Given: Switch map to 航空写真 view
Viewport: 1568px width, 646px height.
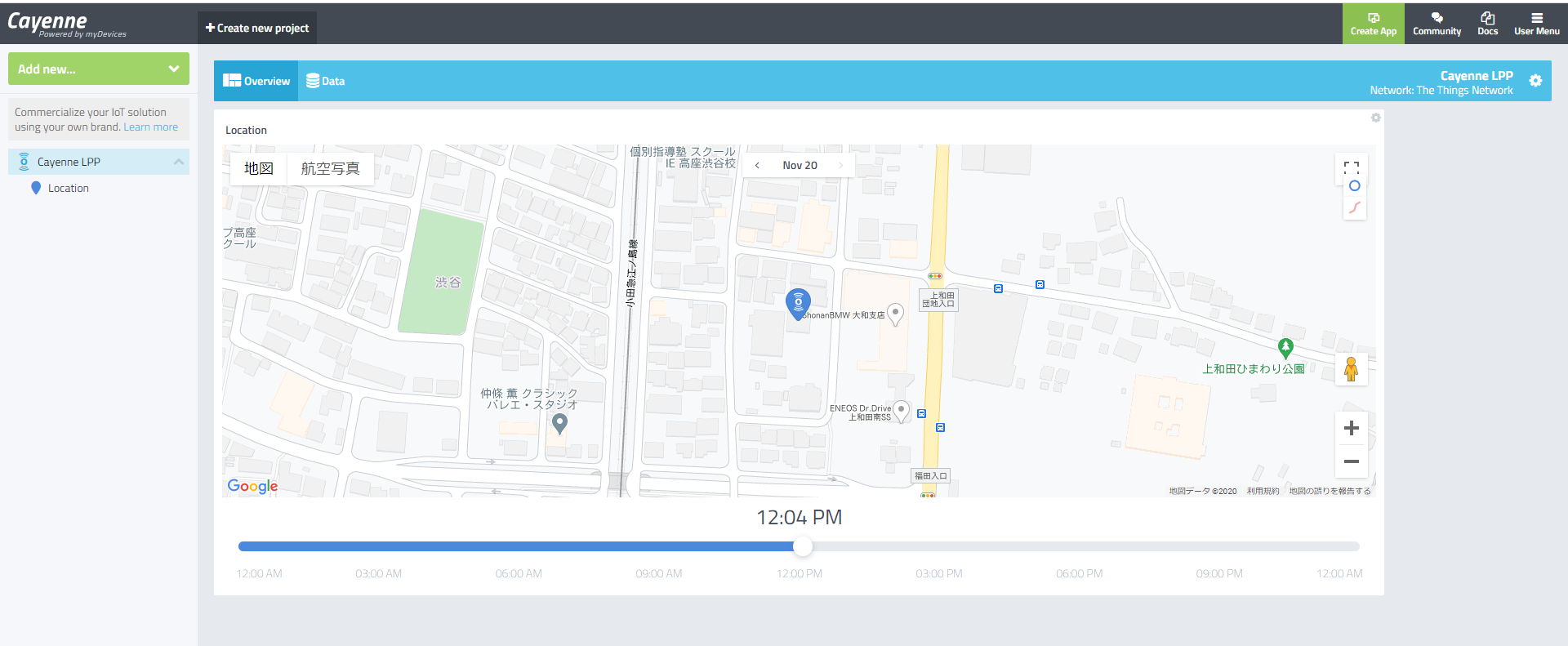Looking at the screenshot, I should [x=331, y=168].
